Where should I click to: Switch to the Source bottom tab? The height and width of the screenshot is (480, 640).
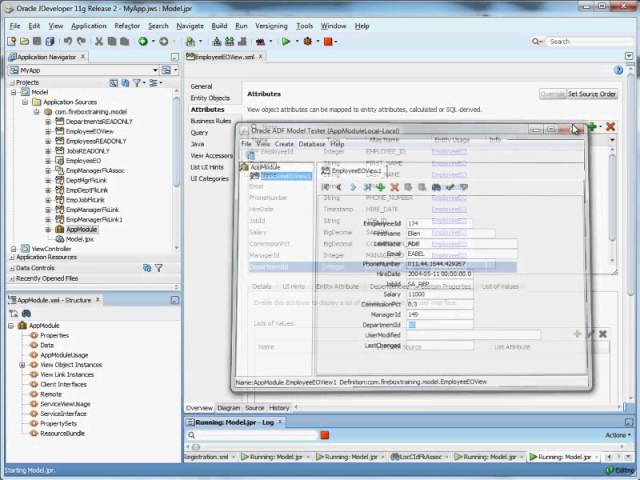[x=255, y=408]
